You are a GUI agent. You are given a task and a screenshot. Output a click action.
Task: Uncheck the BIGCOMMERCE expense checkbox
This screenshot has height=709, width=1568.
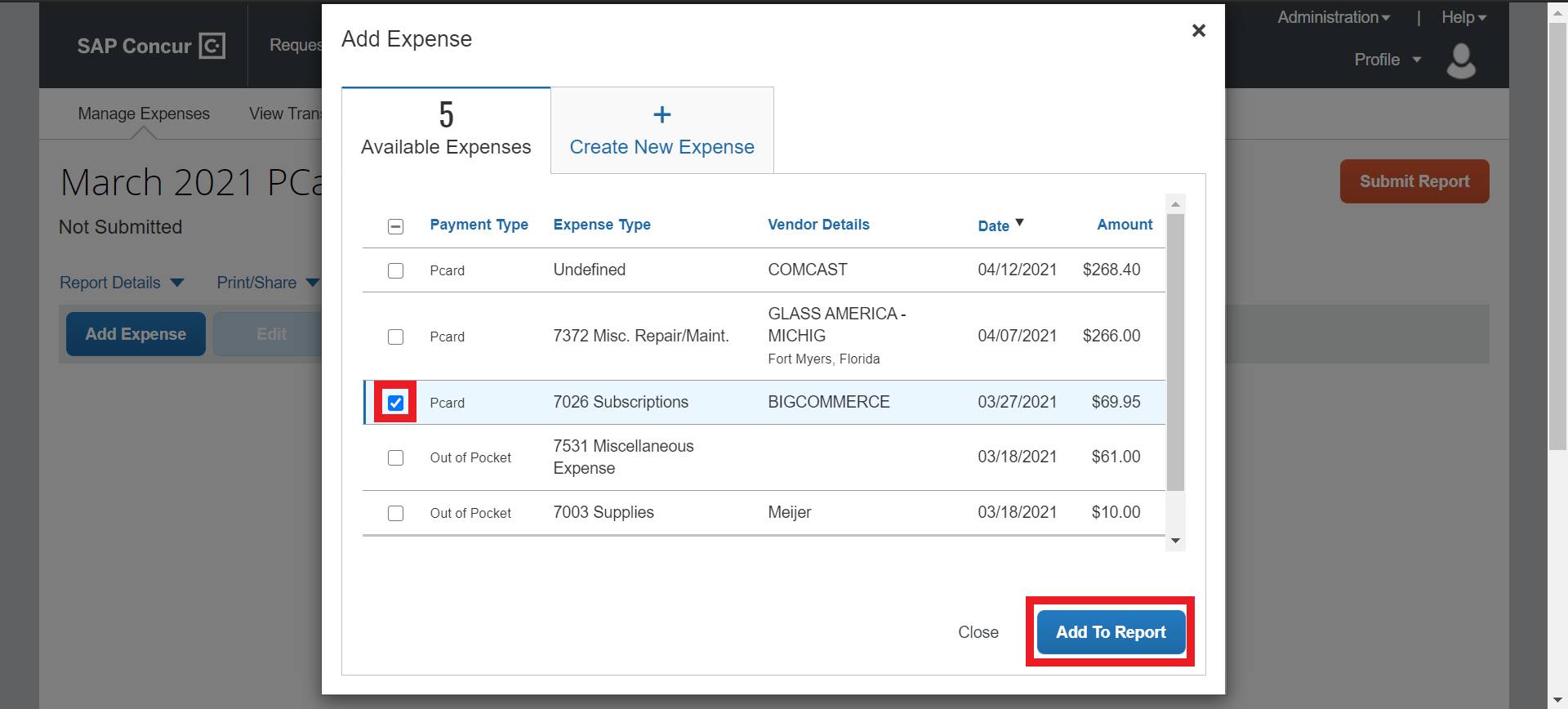[x=395, y=403]
